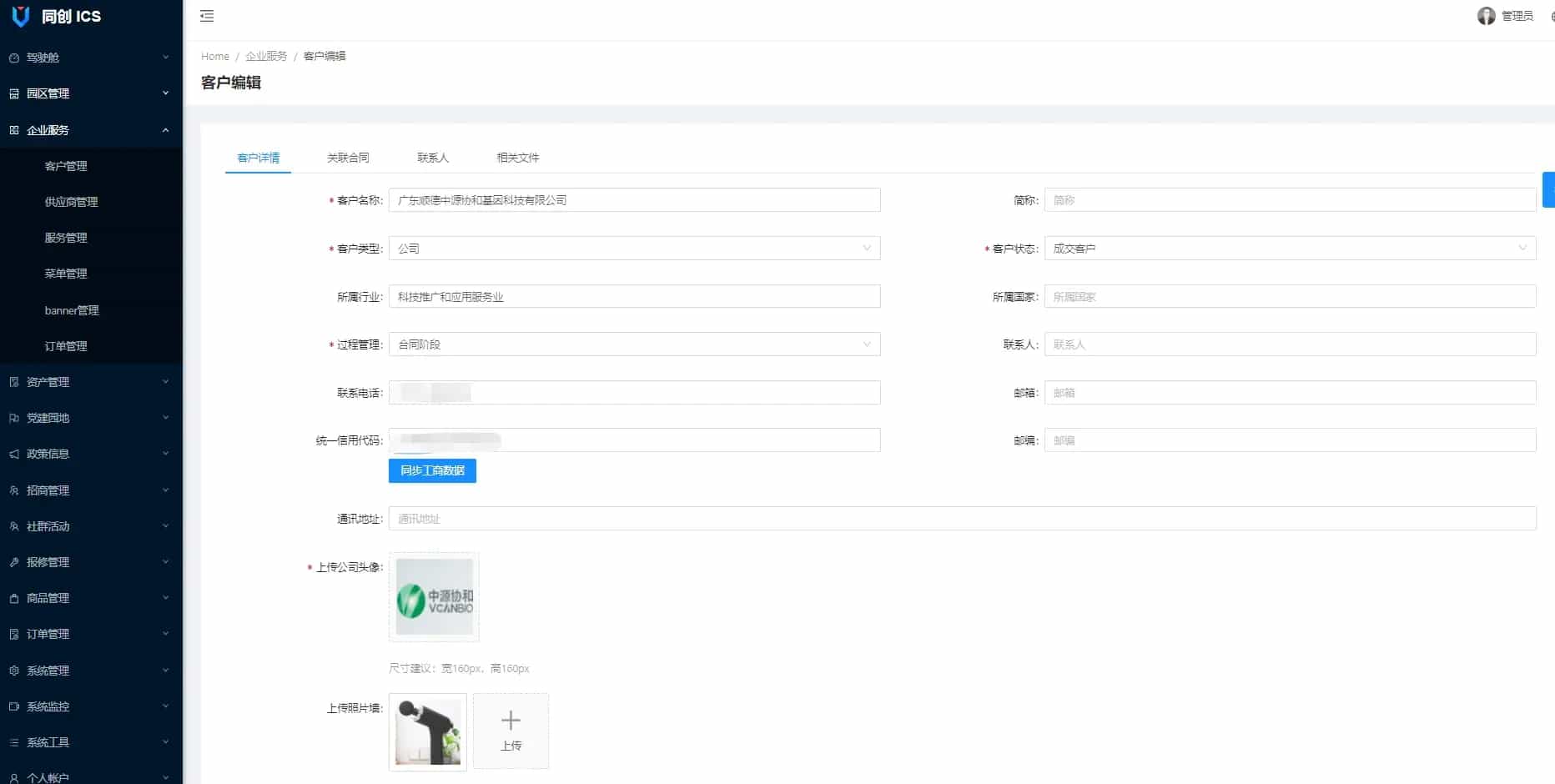Click the plus icon to upload photo
Viewport: 1555px width, 784px height.
click(511, 721)
